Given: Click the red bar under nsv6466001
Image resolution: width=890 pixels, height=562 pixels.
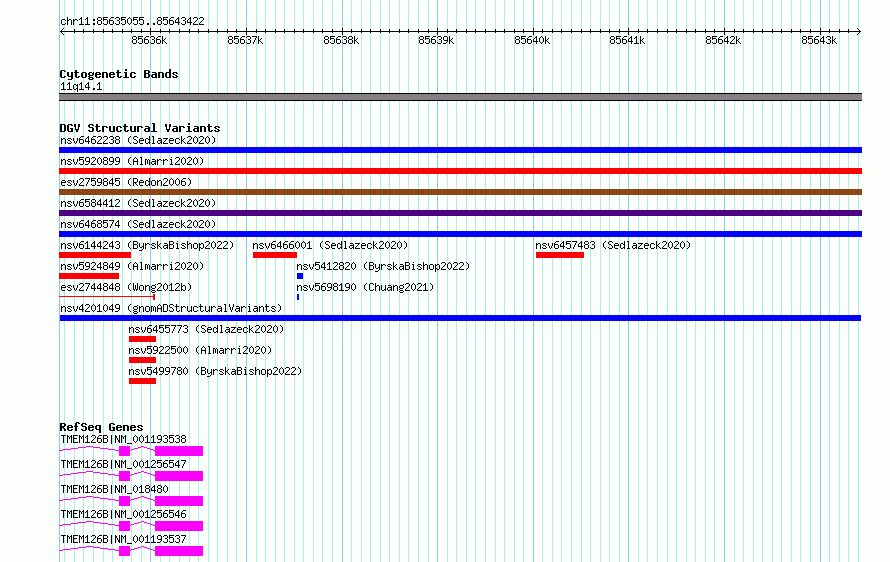Looking at the screenshot, I should point(275,255).
